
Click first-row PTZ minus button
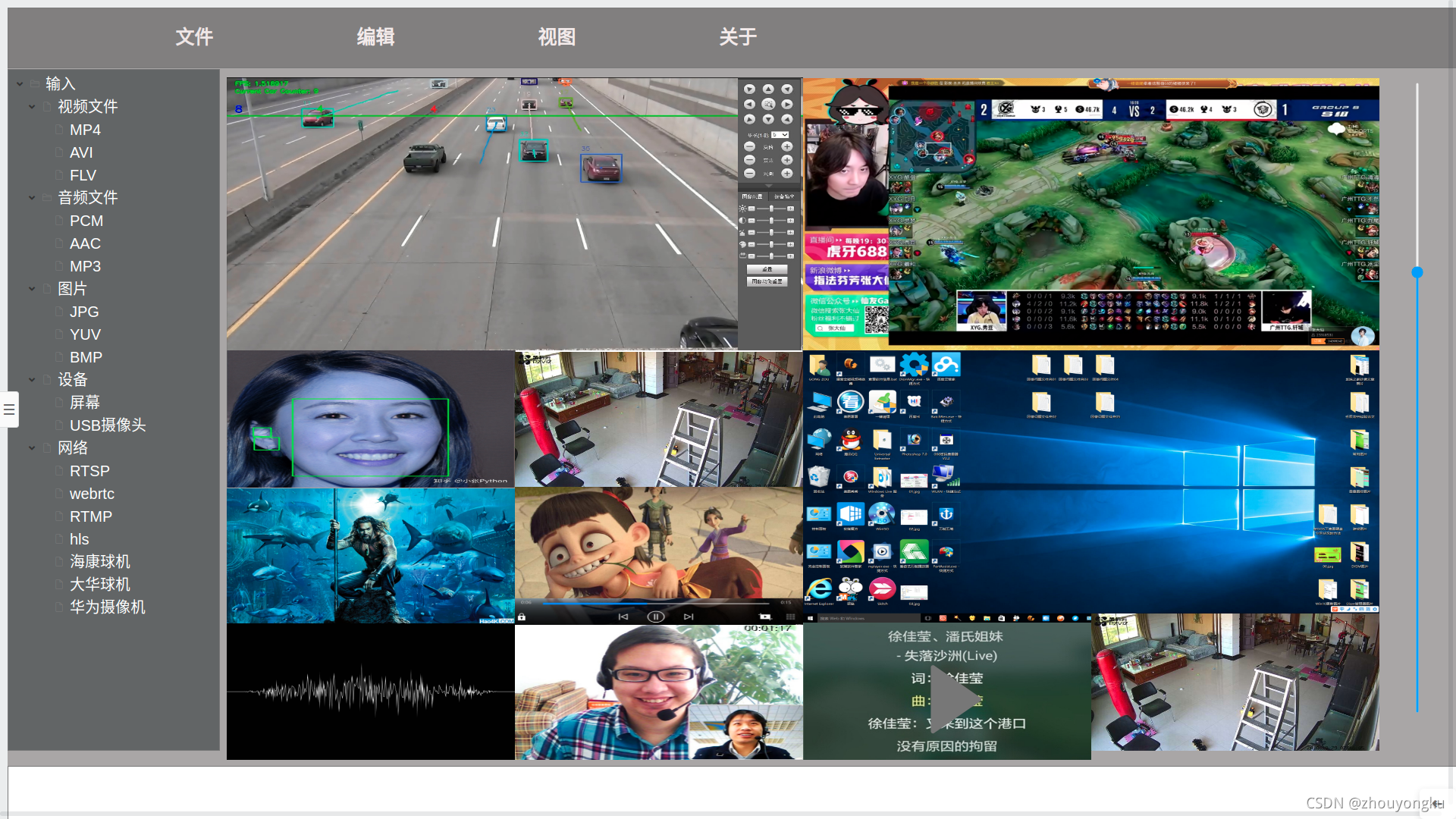tap(749, 146)
